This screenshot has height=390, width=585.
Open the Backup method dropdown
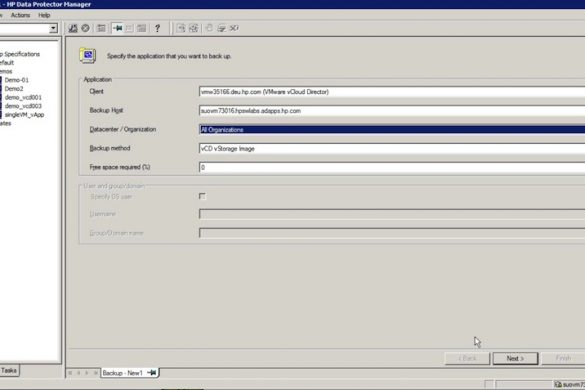[392, 149]
